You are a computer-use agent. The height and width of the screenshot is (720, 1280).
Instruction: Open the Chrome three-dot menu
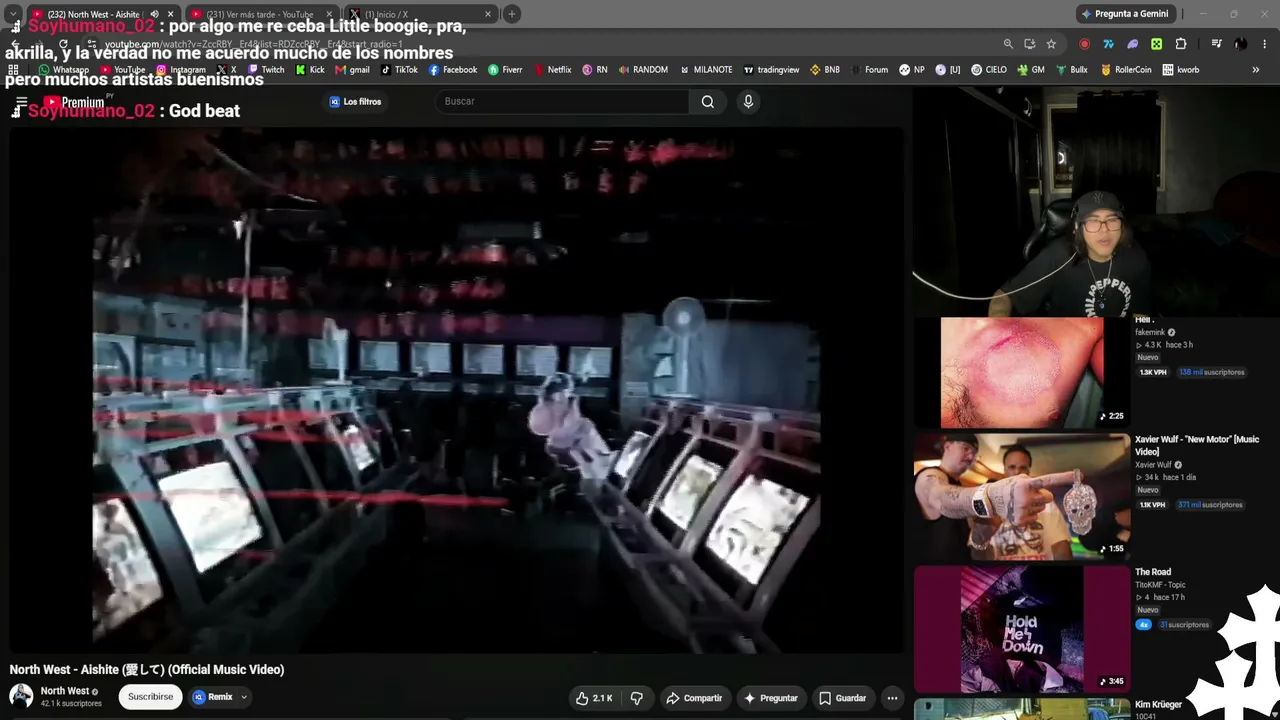tap(1265, 44)
